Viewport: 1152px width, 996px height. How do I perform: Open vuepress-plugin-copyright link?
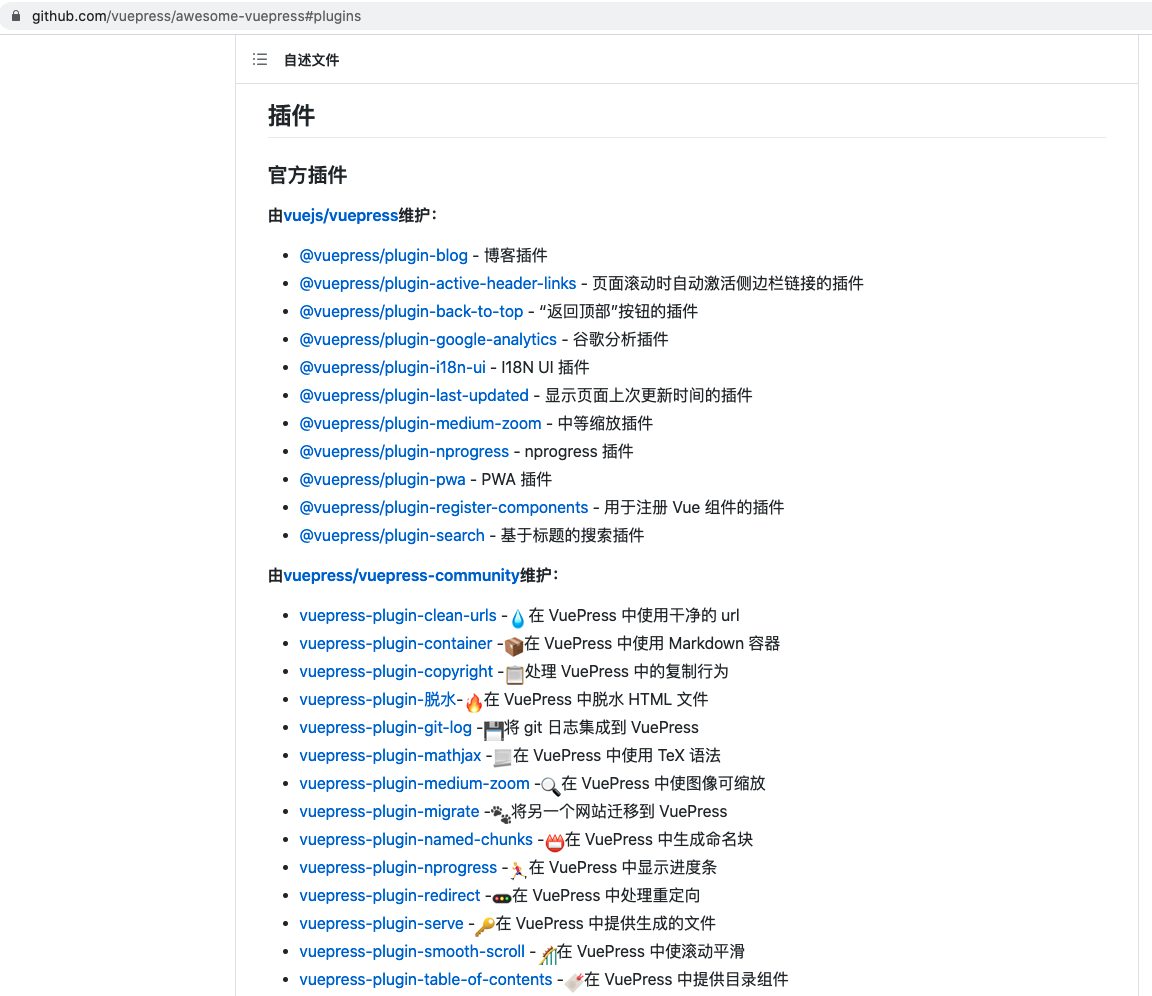point(396,671)
